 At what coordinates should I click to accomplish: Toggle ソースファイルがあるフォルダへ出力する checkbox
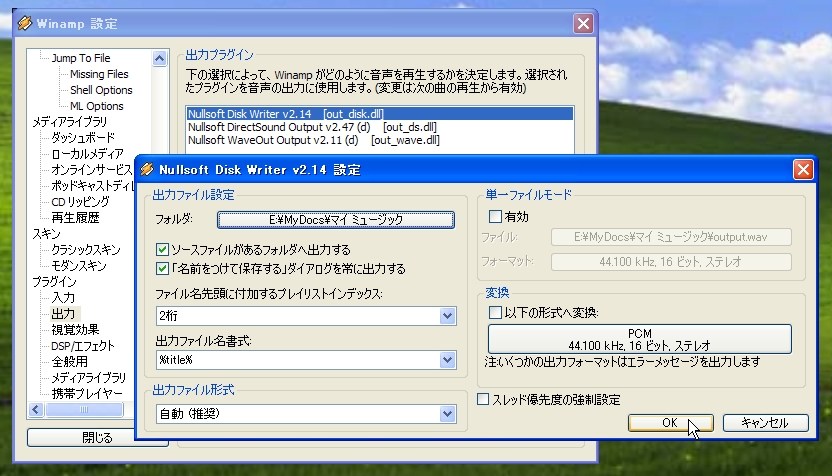(x=162, y=249)
